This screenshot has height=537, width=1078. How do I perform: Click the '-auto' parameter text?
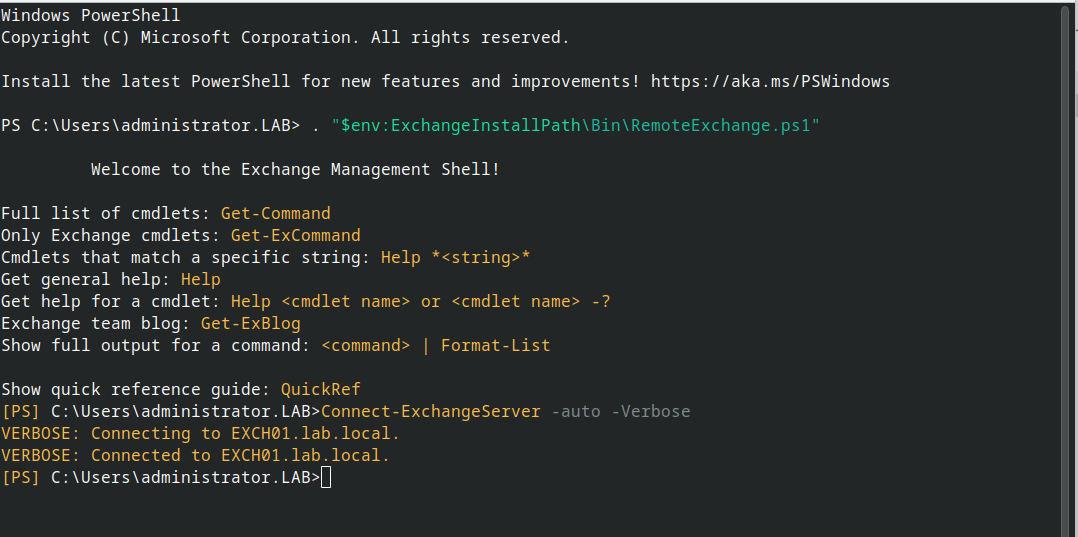575,411
